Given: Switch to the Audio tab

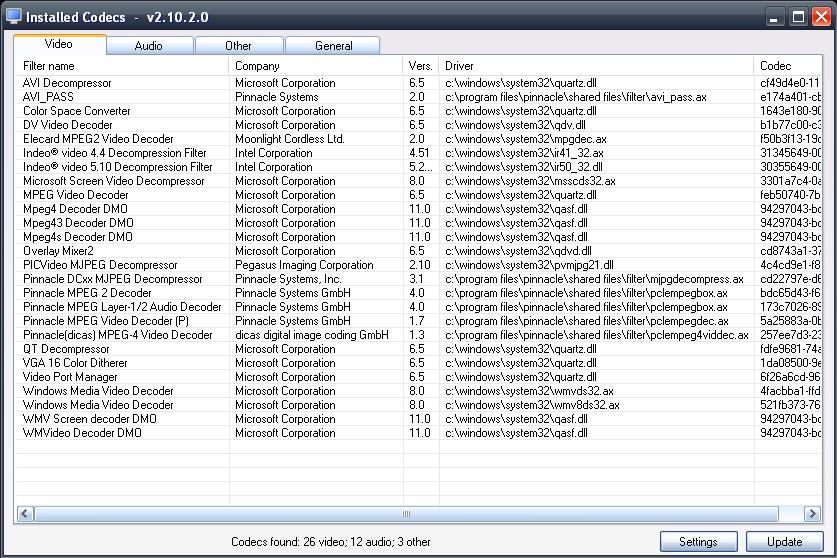Looking at the screenshot, I should coord(149,46).
